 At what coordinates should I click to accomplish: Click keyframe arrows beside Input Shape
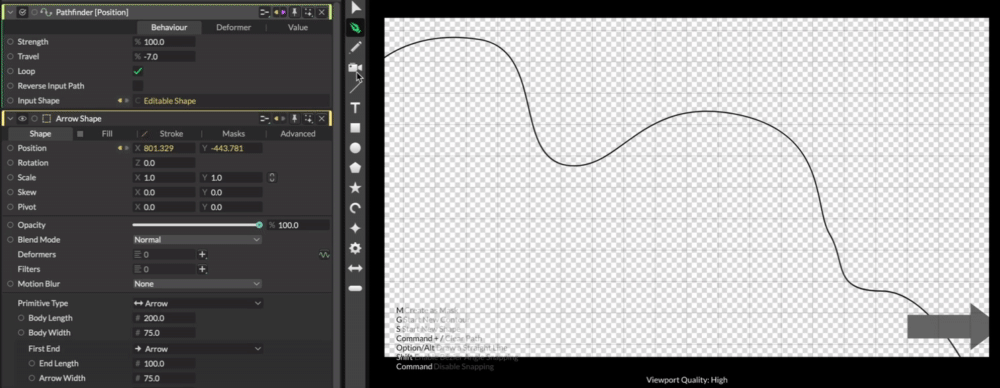[123, 101]
